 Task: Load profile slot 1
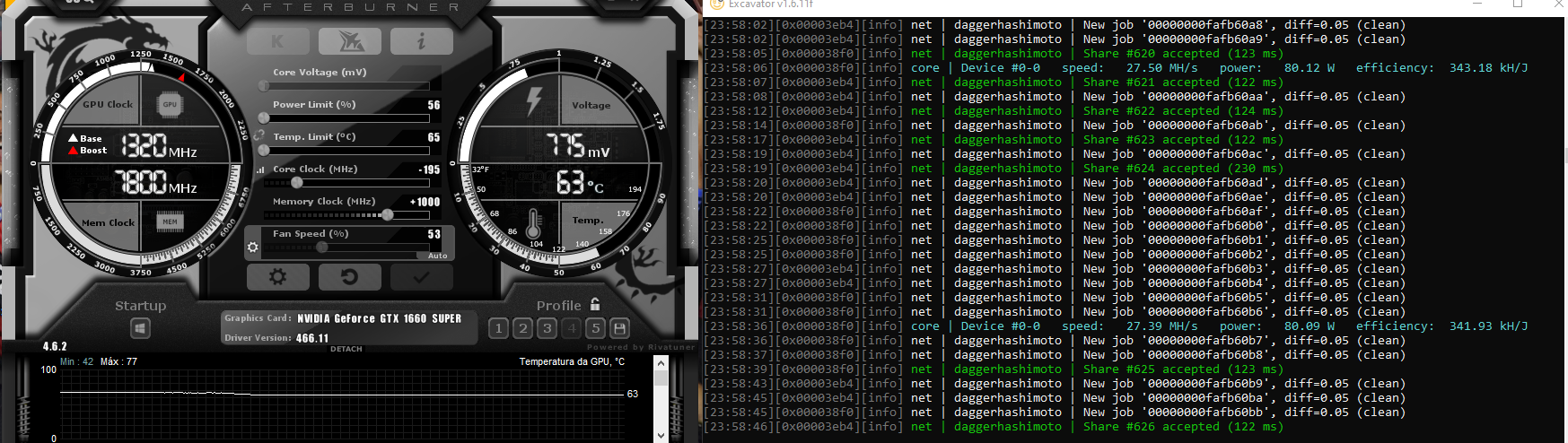click(499, 328)
